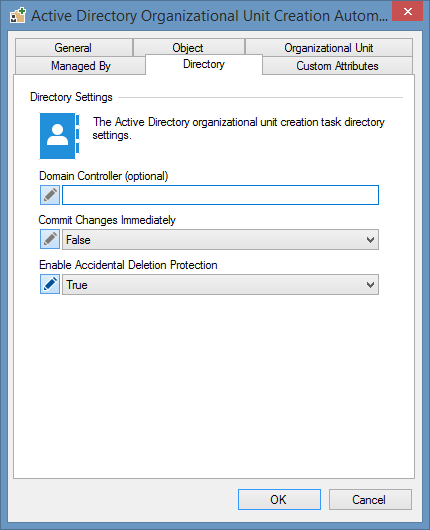430x530 pixels.
Task: Click the Cancel button
Action: click(x=370, y=499)
